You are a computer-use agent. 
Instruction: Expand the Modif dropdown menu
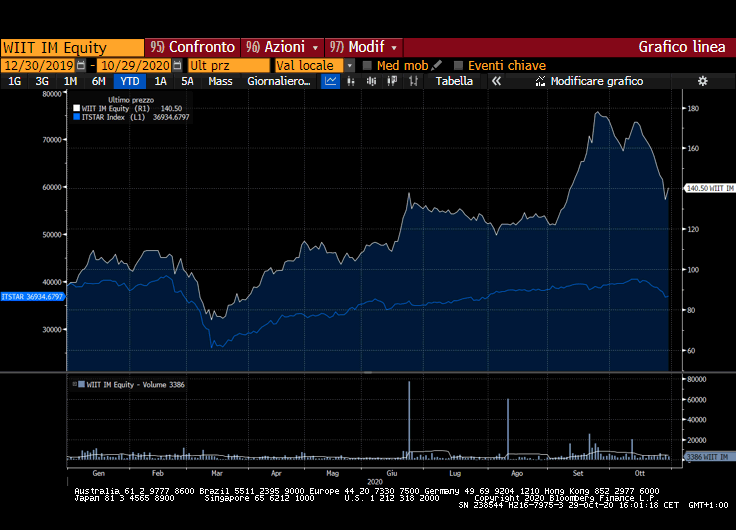click(x=394, y=47)
